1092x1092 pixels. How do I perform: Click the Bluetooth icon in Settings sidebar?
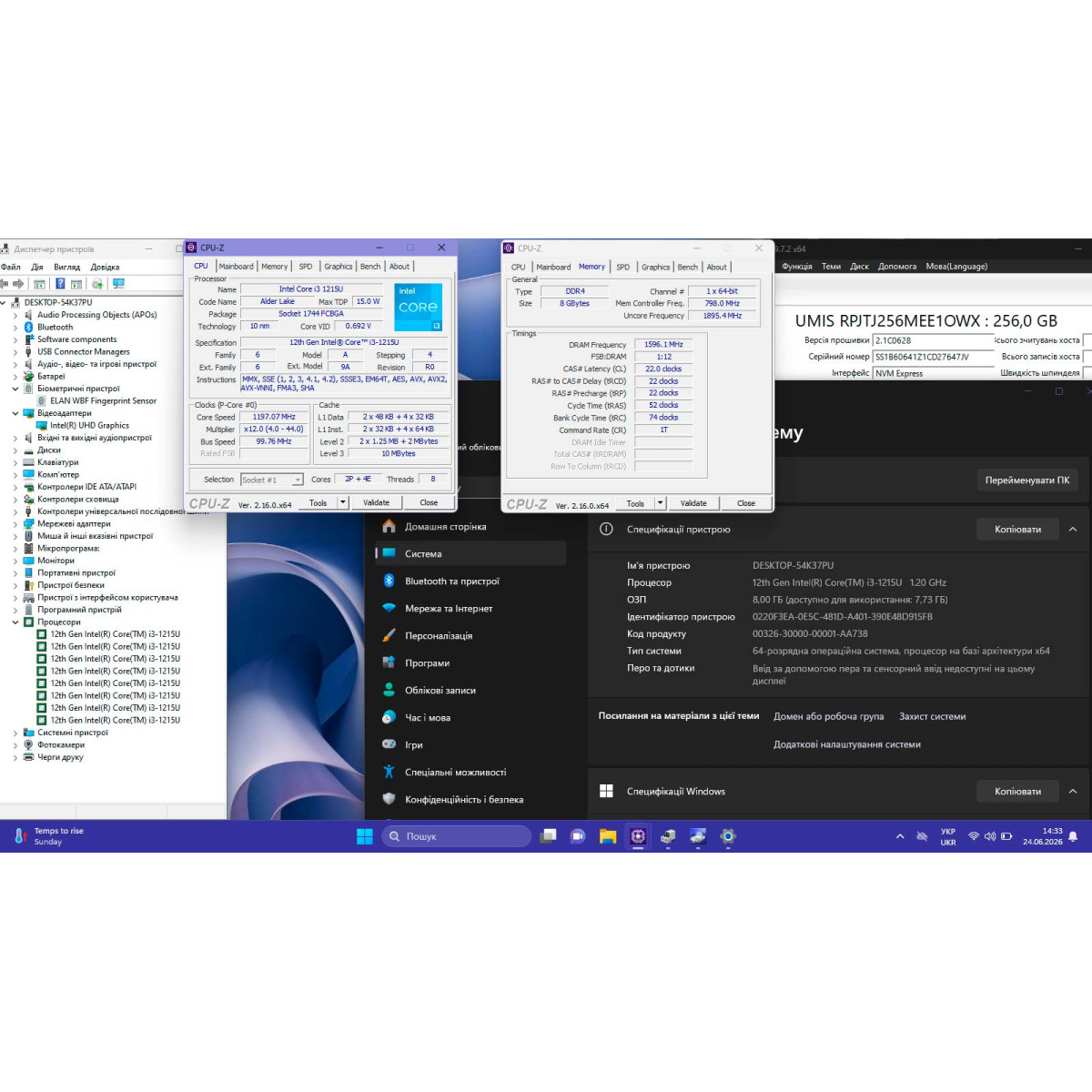(x=389, y=581)
